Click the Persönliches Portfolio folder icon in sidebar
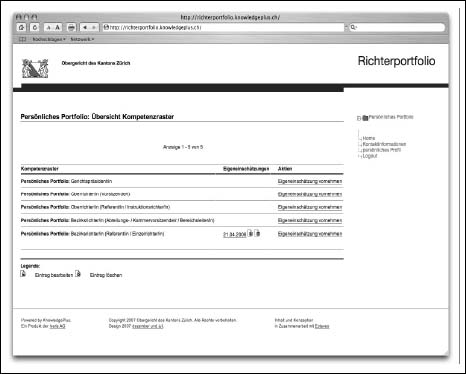This screenshot has width=466, height=374. pos(365,118)
